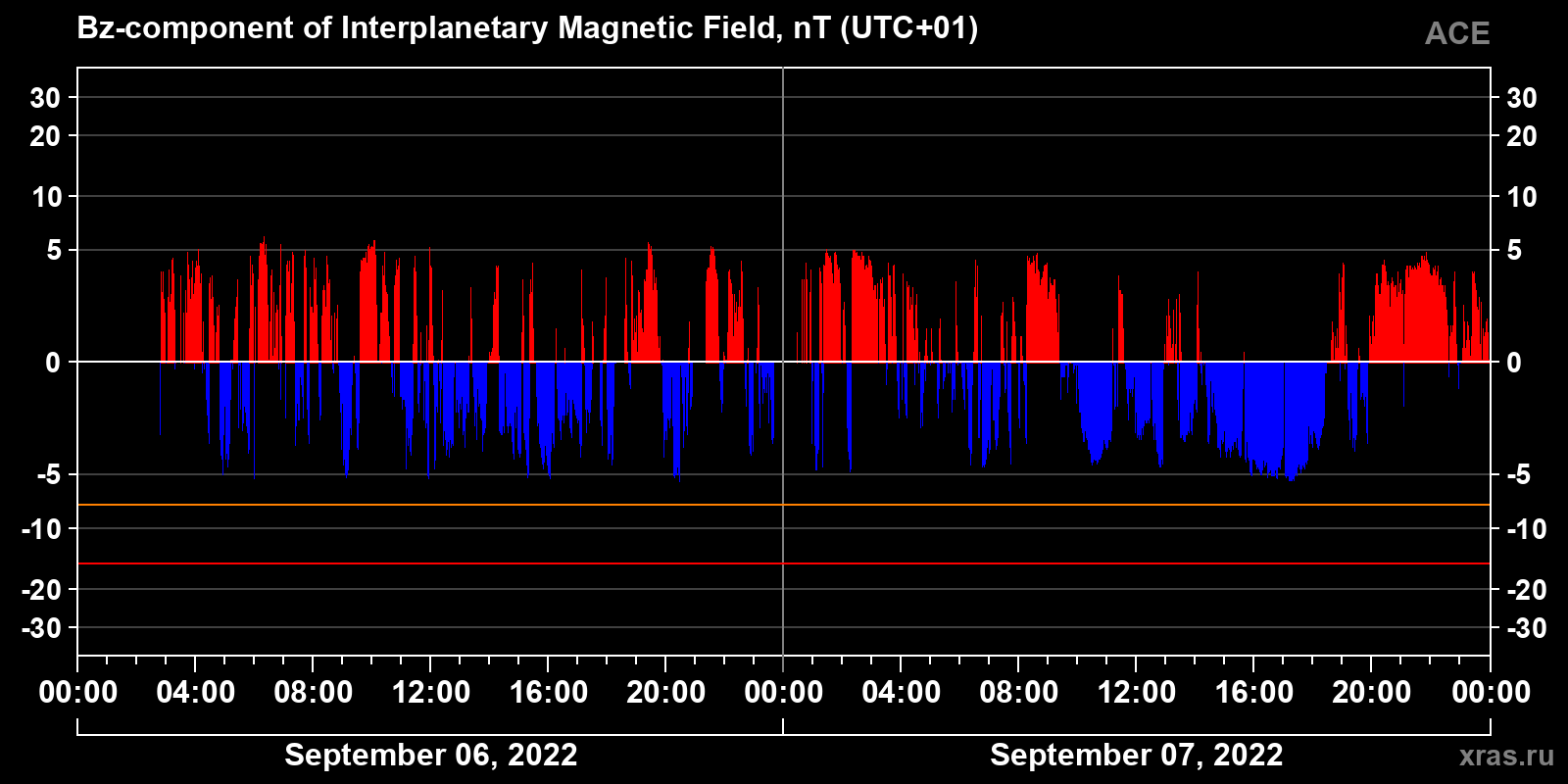Viewport: 1568px width, 784px height.
Task: Click the "10" value on the right axis
Action: tap(1522, 197)
